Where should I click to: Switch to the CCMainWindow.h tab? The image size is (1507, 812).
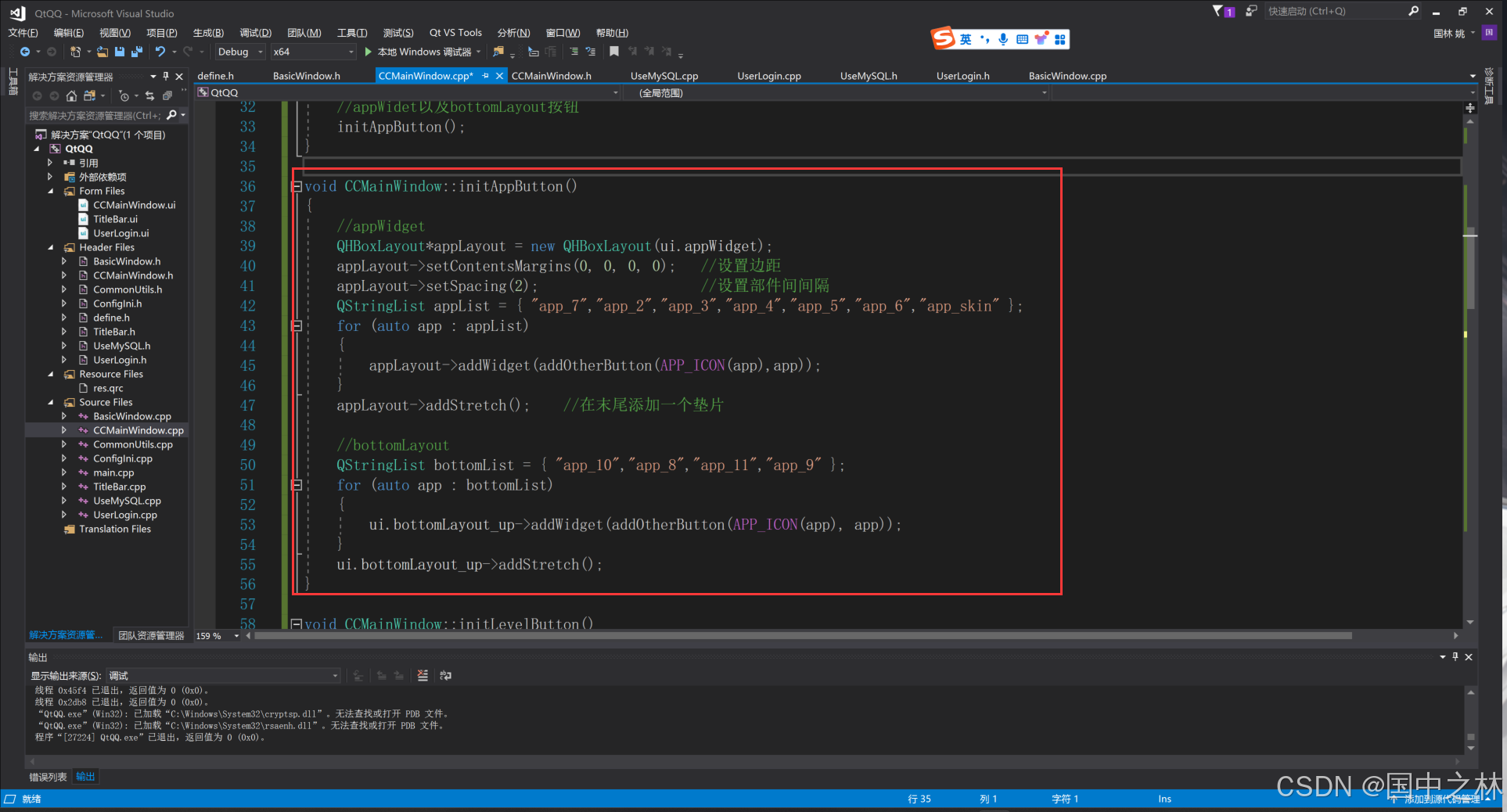pyautogui.click(x=552, y=76)
